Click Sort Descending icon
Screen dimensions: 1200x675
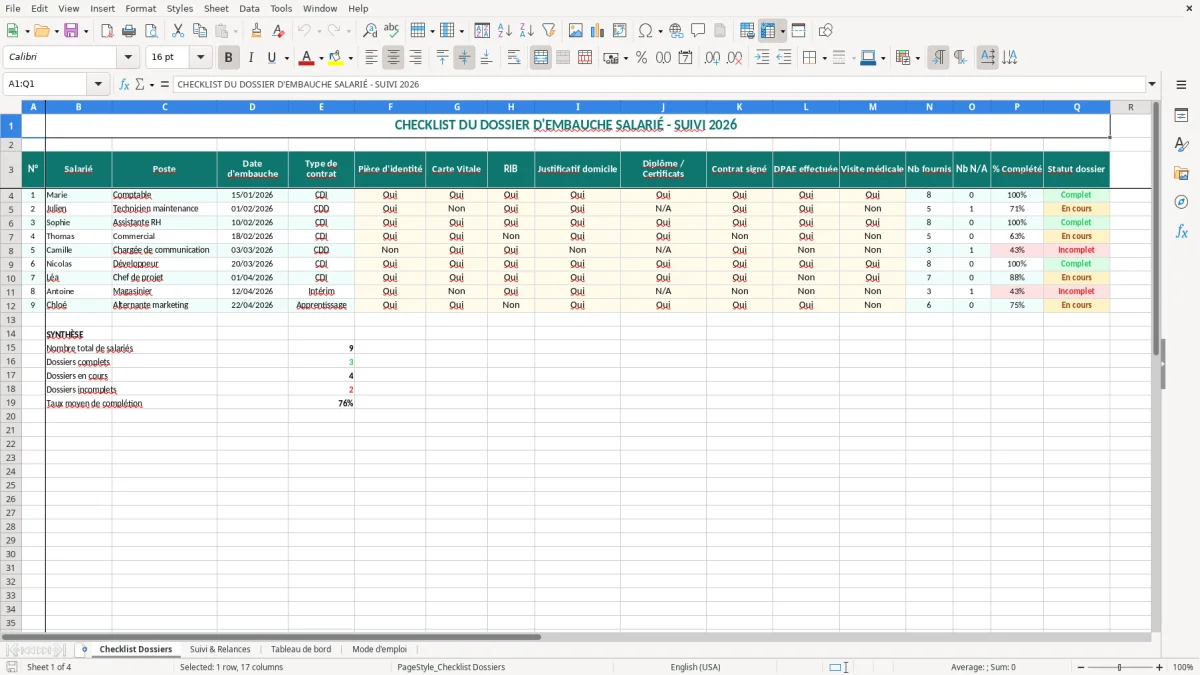click(527, 31)
